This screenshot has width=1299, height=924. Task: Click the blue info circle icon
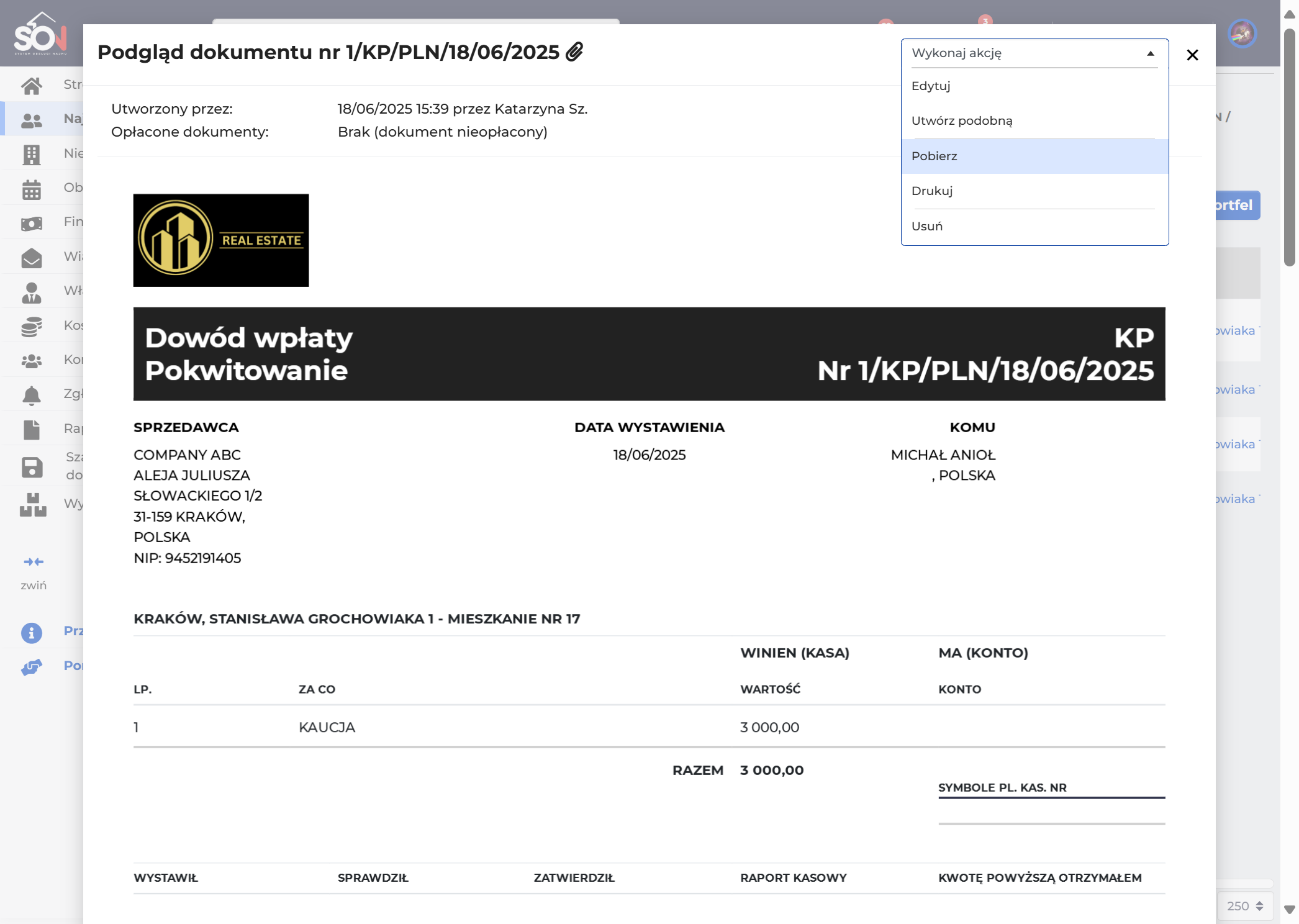point(32,633)
